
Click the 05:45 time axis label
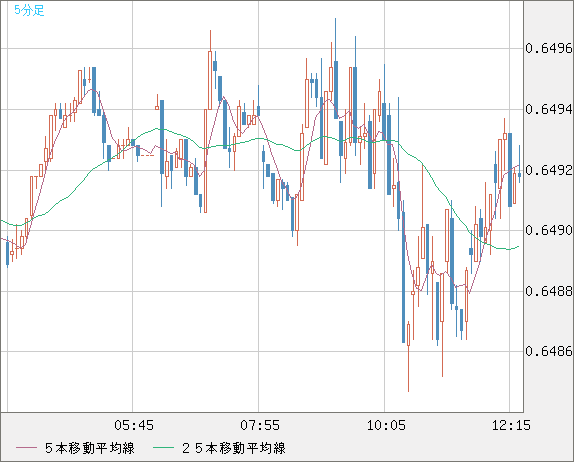point(134,425)
